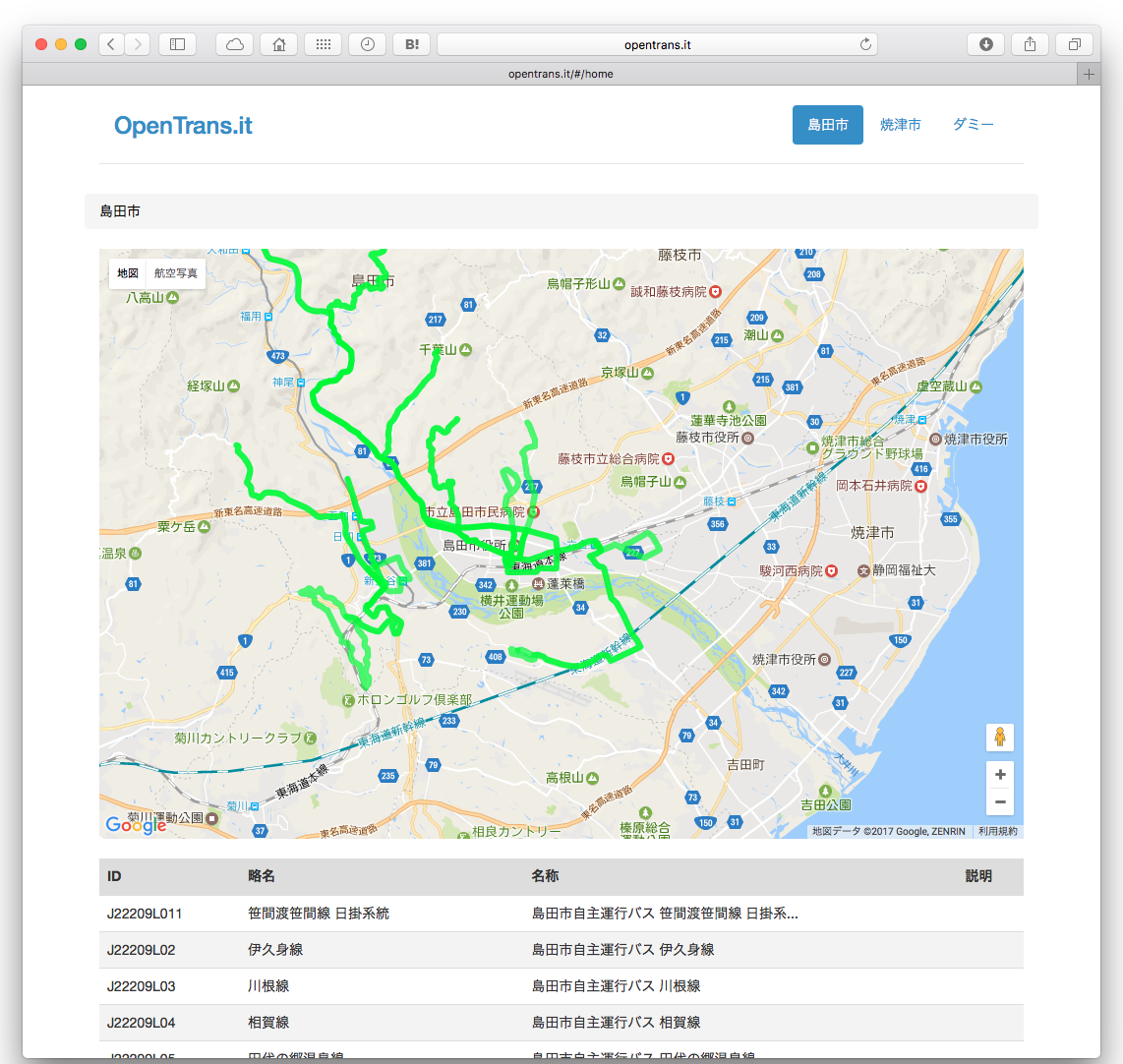Click the 横井運動場公園 park marker

pyautogui.click(x=512, y=585)
